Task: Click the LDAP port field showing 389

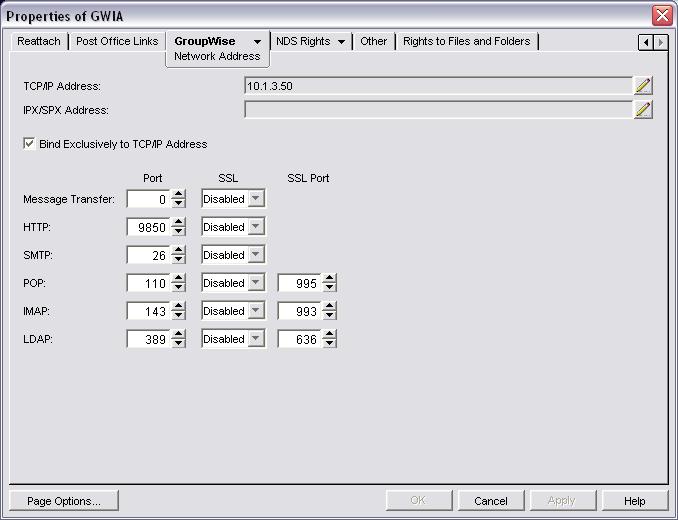Action: tap(148, 339)
